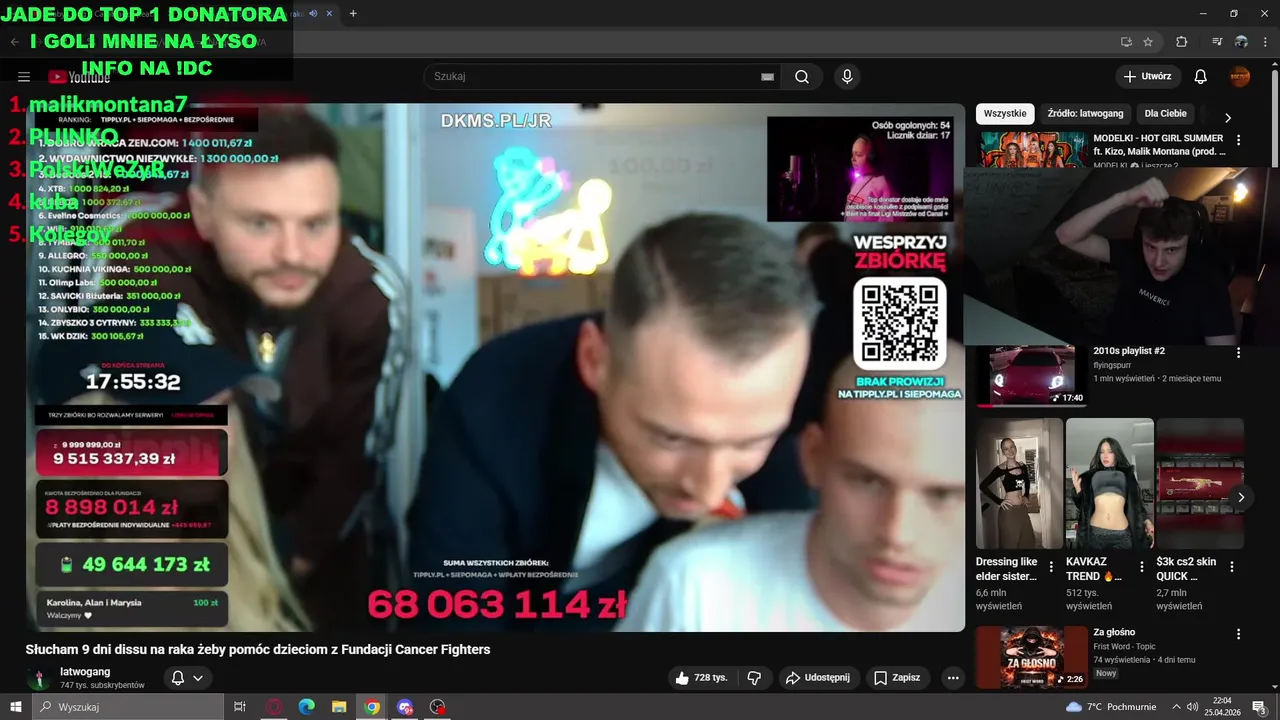Open Discord from the taskbar
Image resolution: width=1280 pixels, height=720 pixels.
pyautogui.click(x=405, y=707)
